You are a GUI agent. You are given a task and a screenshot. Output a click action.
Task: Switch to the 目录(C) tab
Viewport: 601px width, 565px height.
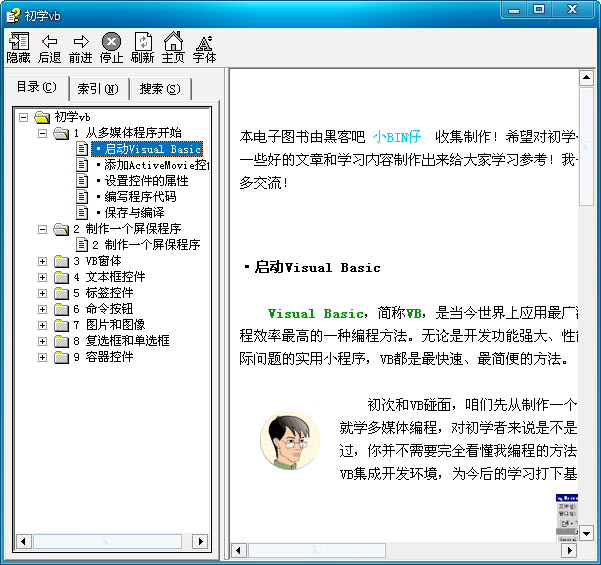37,87
